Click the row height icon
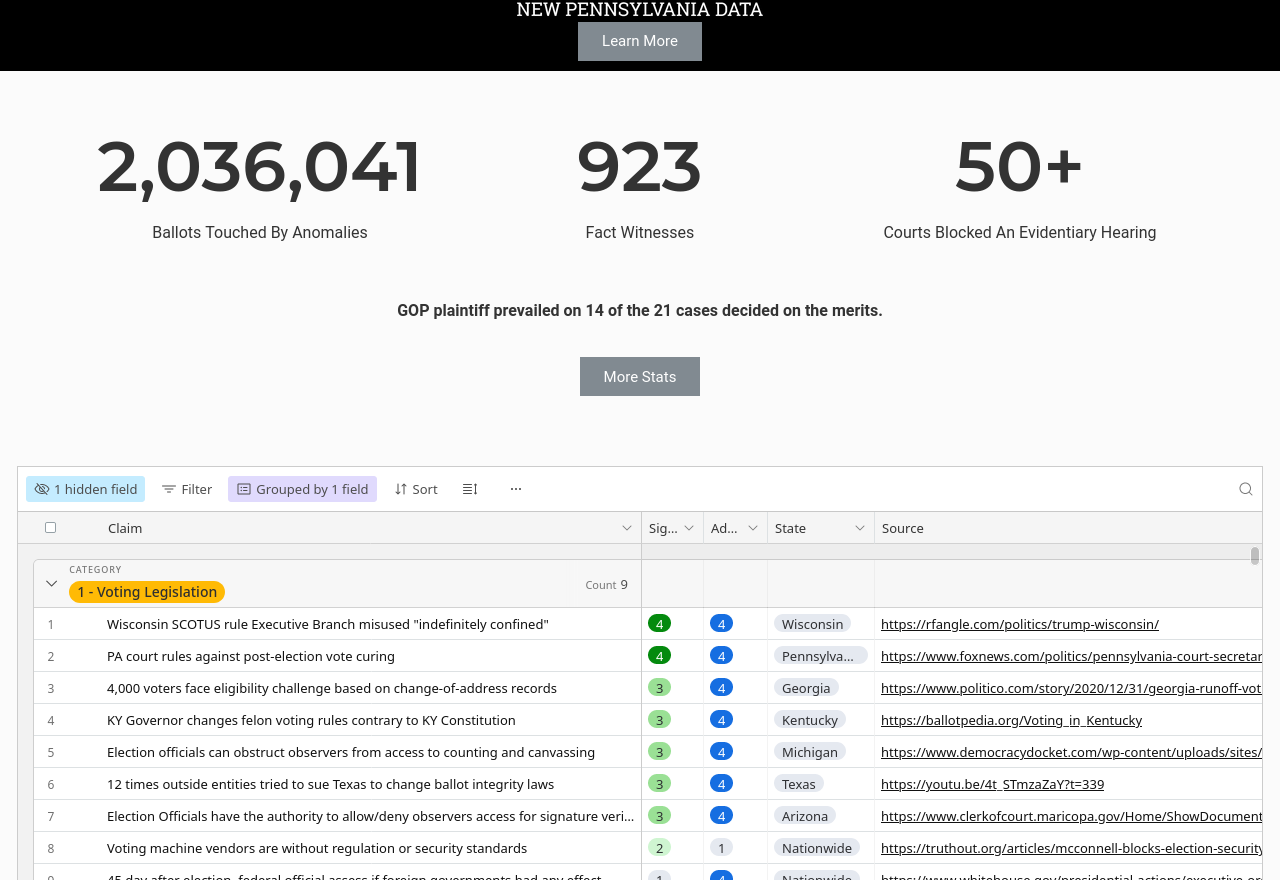Viewport: 1280px width, 880px height. coord(470,489)
